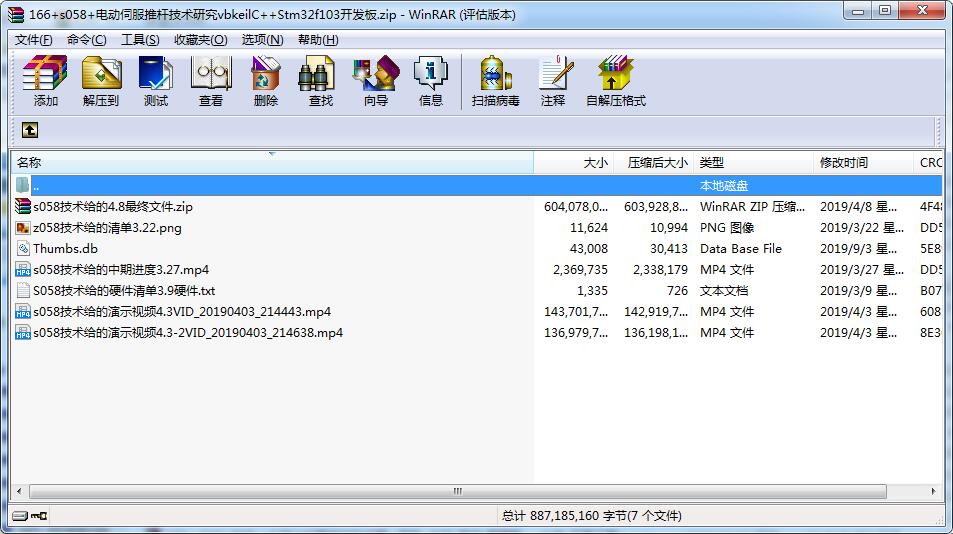The image size is (953, 534).
Task: Click the 自解压格式 (SFX) icon
Action: point(616,81)
